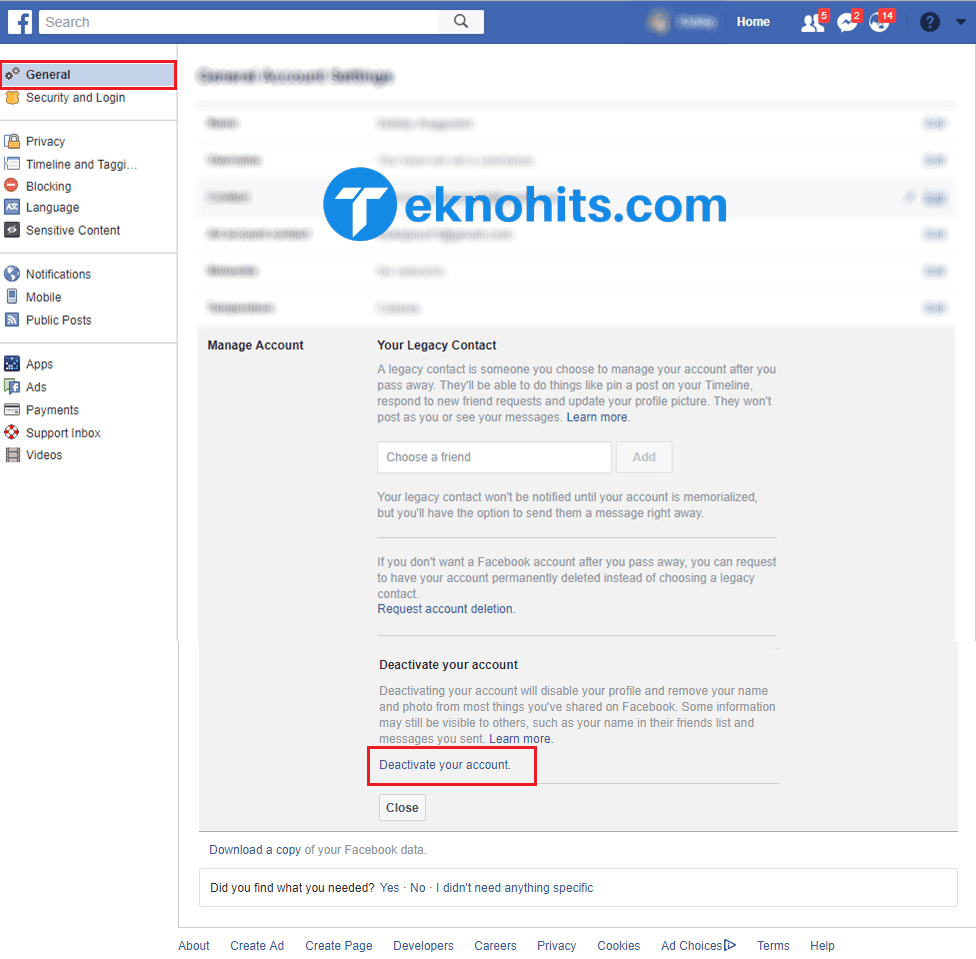Open the Create Ad footer link
Image resolution: width=976 pixels, height=959 pixels.
point(257,945)
